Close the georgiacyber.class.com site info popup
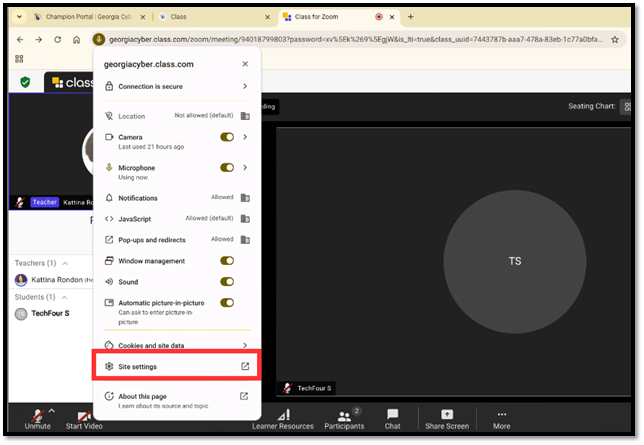 [245, 64]
